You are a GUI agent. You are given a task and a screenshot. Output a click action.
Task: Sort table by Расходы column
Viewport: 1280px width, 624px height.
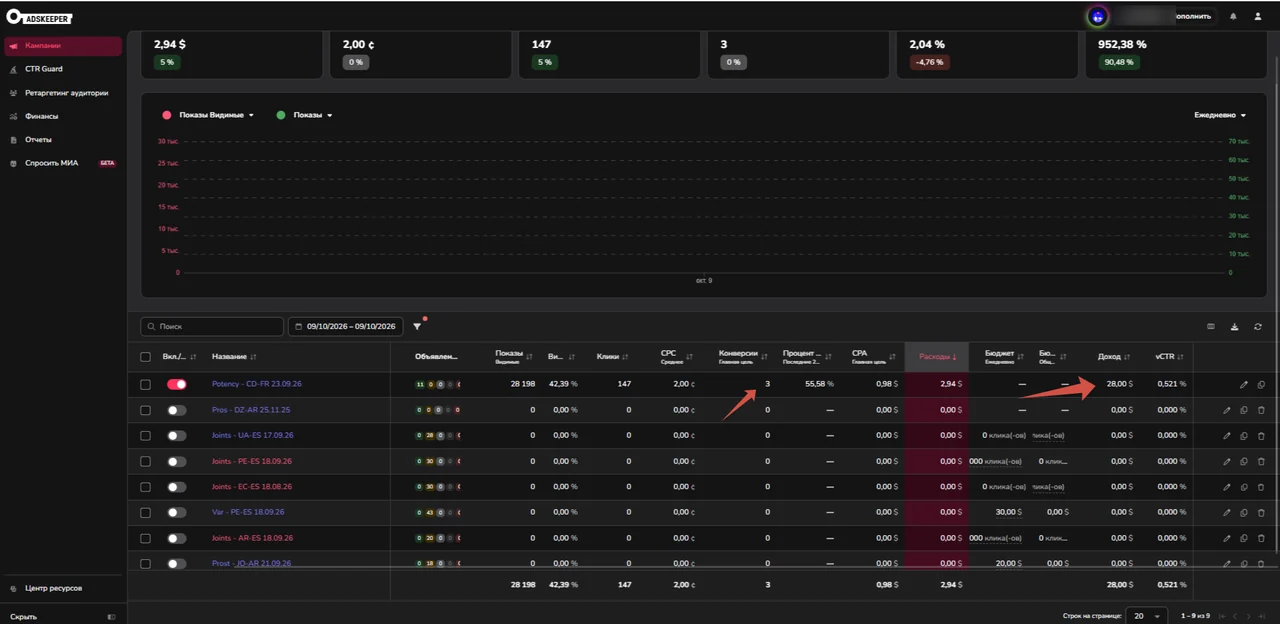(936, 357)
